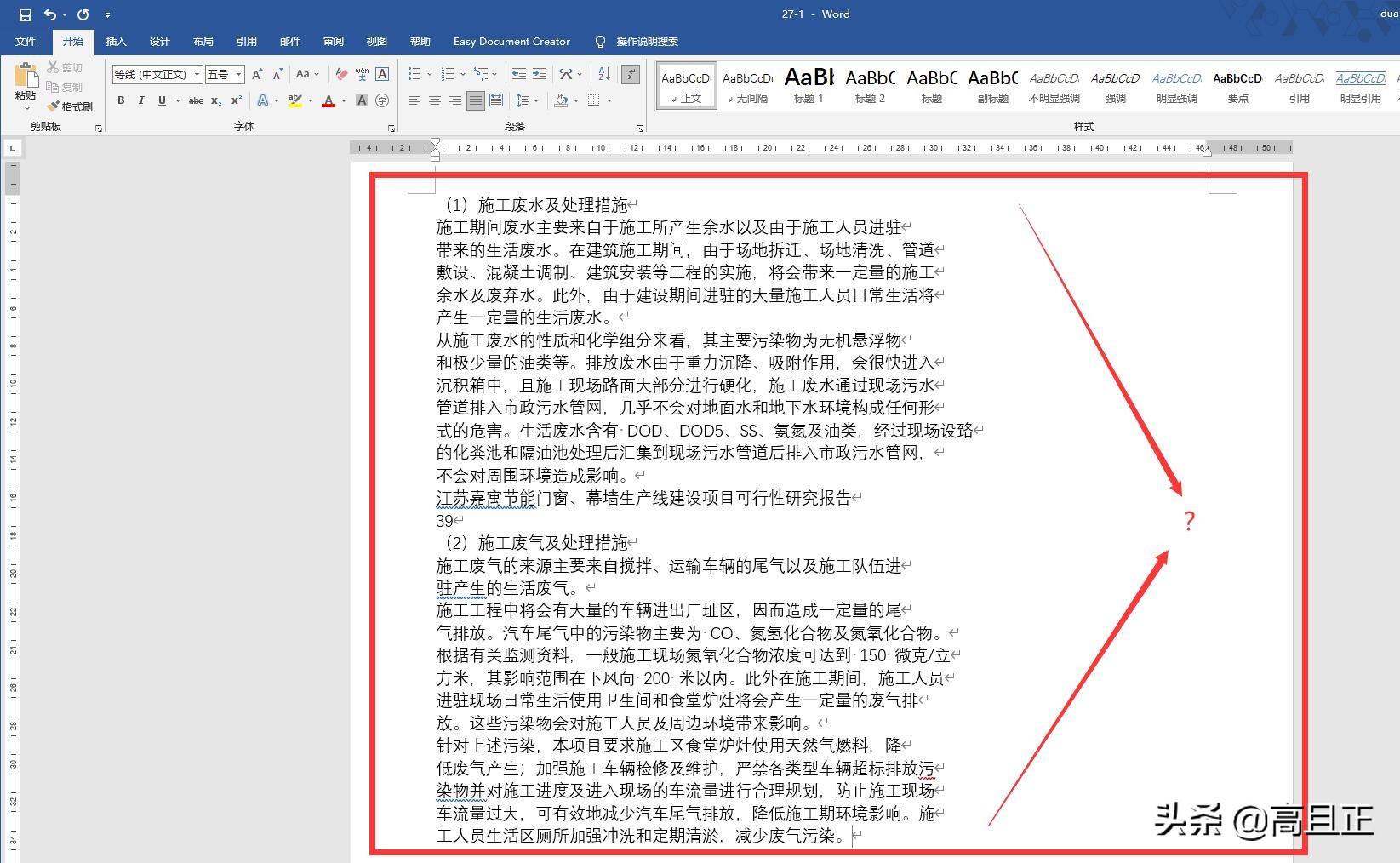Toggle show paragraph marks
Viewport: 1400px width, 863px height.
pyautogui.click(x=630, y=74)
